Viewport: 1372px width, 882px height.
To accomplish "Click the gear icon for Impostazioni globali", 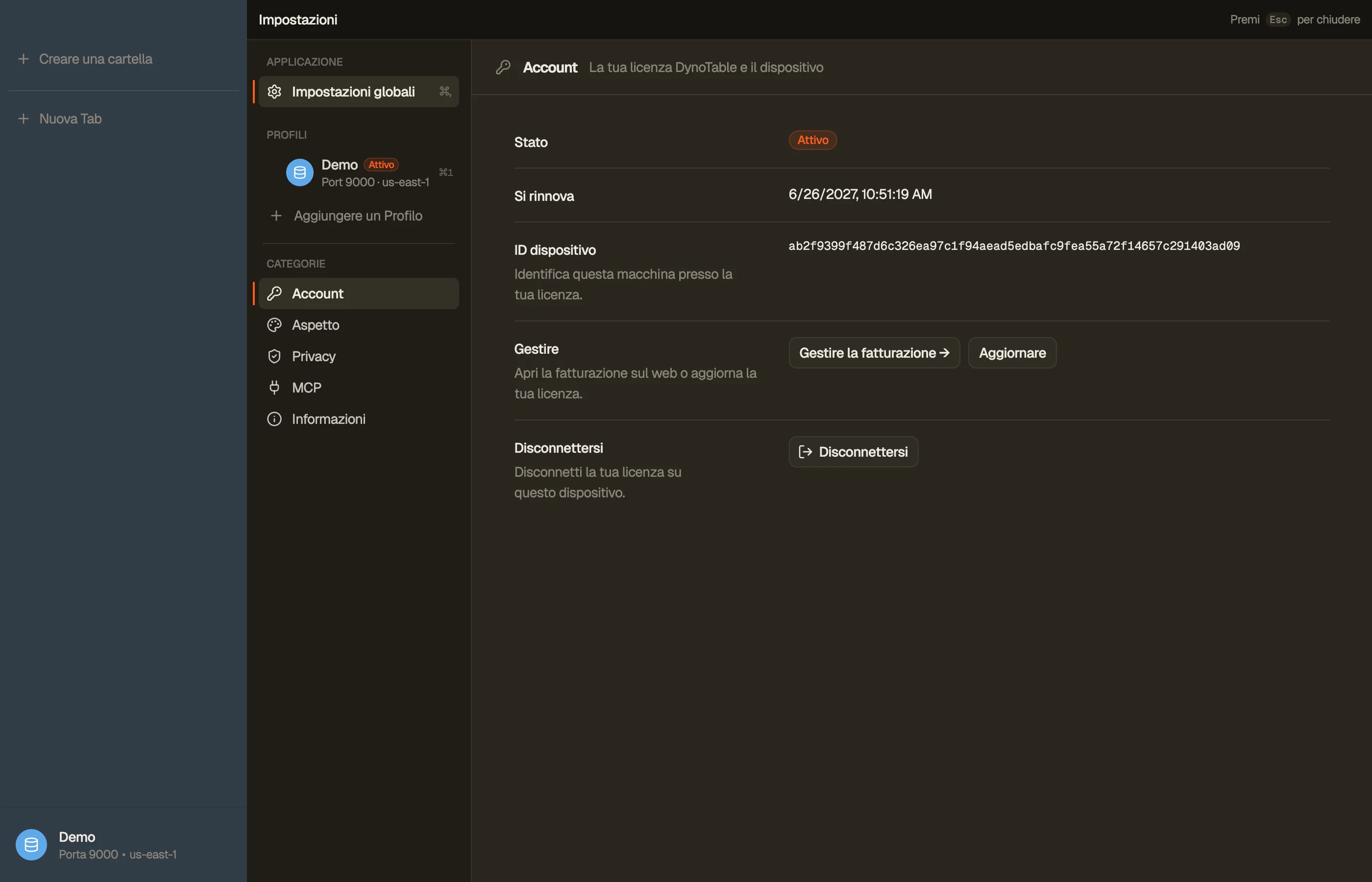I will pos(274,92).
